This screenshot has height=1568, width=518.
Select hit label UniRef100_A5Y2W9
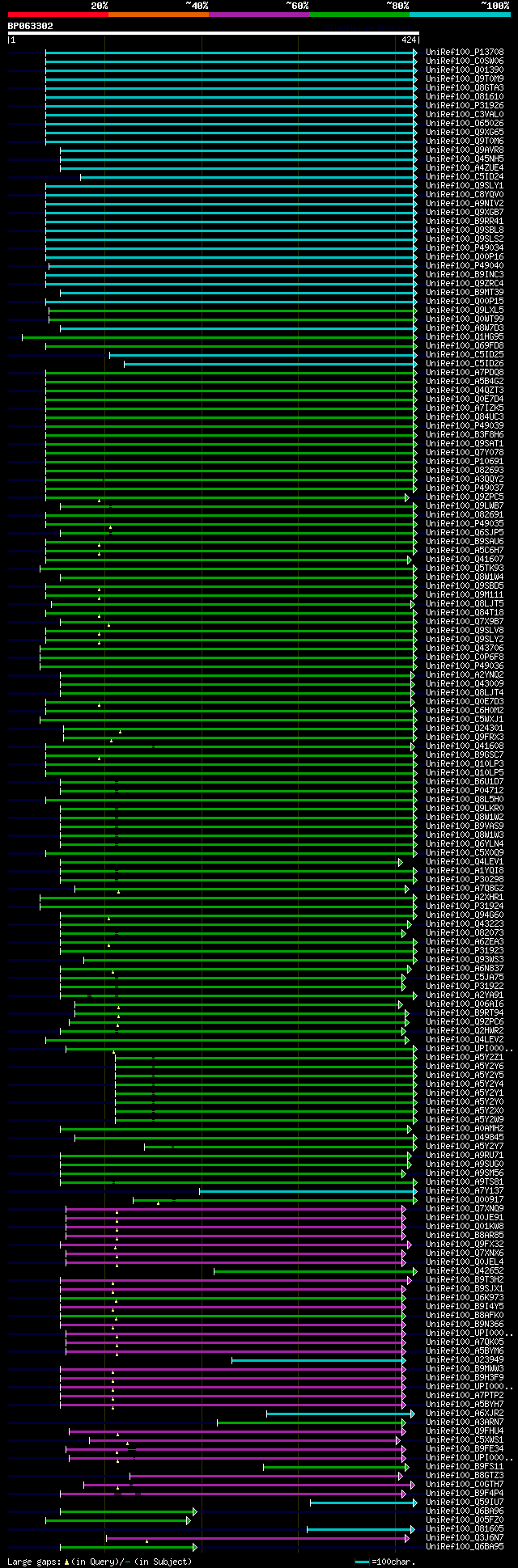coord(465,1120)
